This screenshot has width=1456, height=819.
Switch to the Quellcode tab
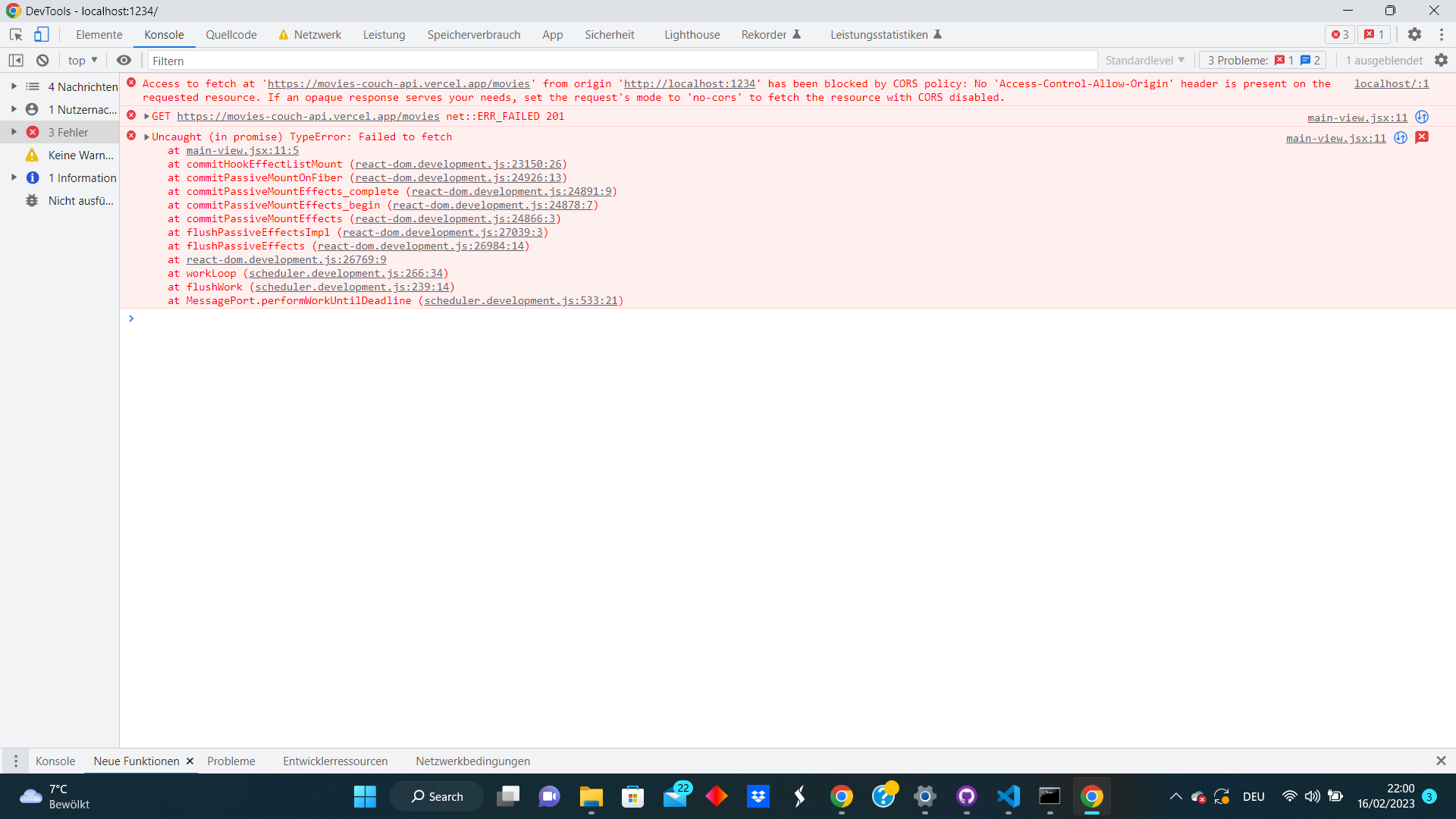(x=231, y=35)
